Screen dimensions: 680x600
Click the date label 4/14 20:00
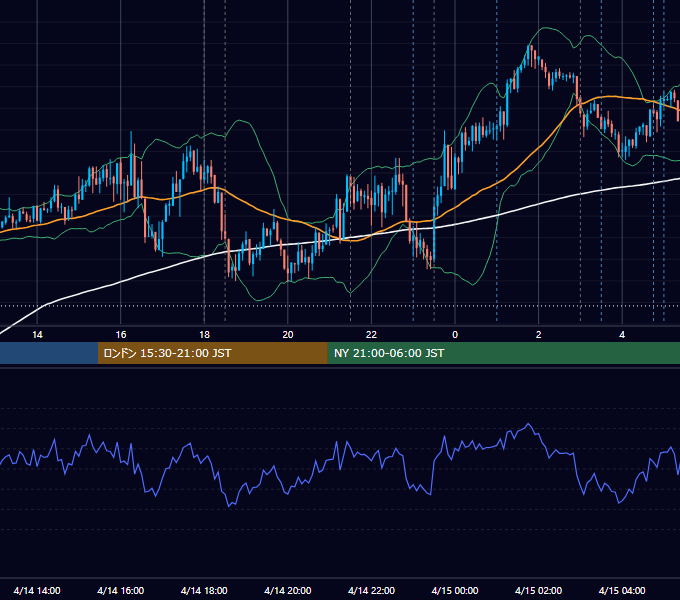[288, 590]
